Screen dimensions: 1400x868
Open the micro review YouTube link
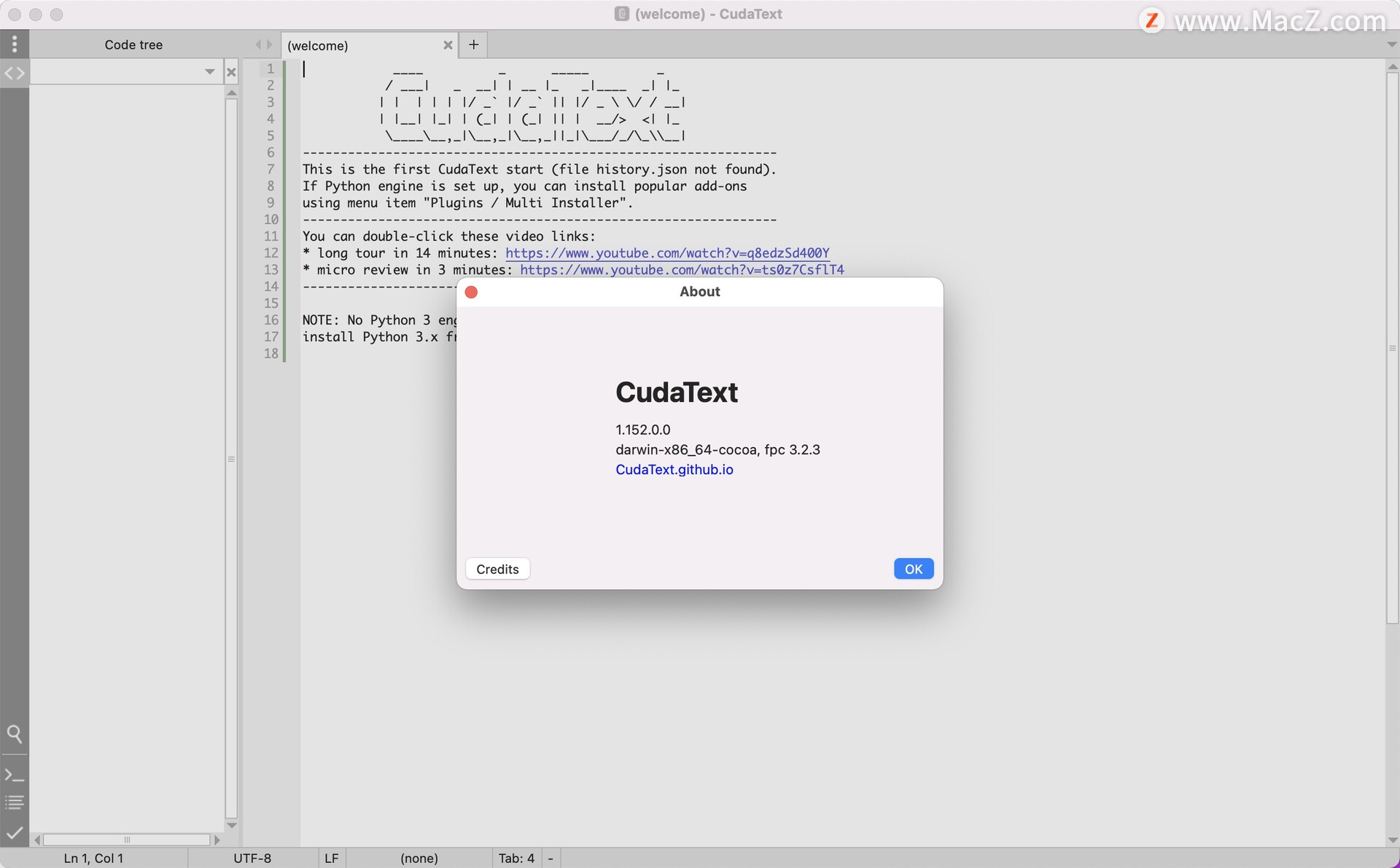pos(682,270)
